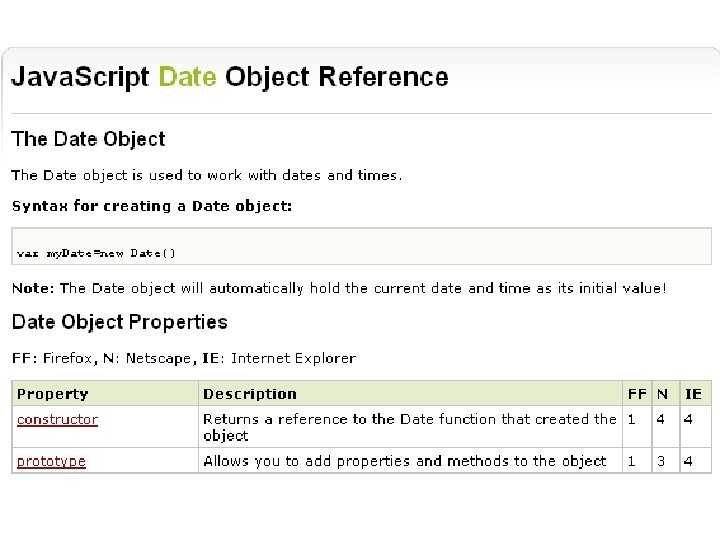Screen dimensions: 720x540
Task: Click the Description column header
Action: pyautogui.click(x=250, y=394)
